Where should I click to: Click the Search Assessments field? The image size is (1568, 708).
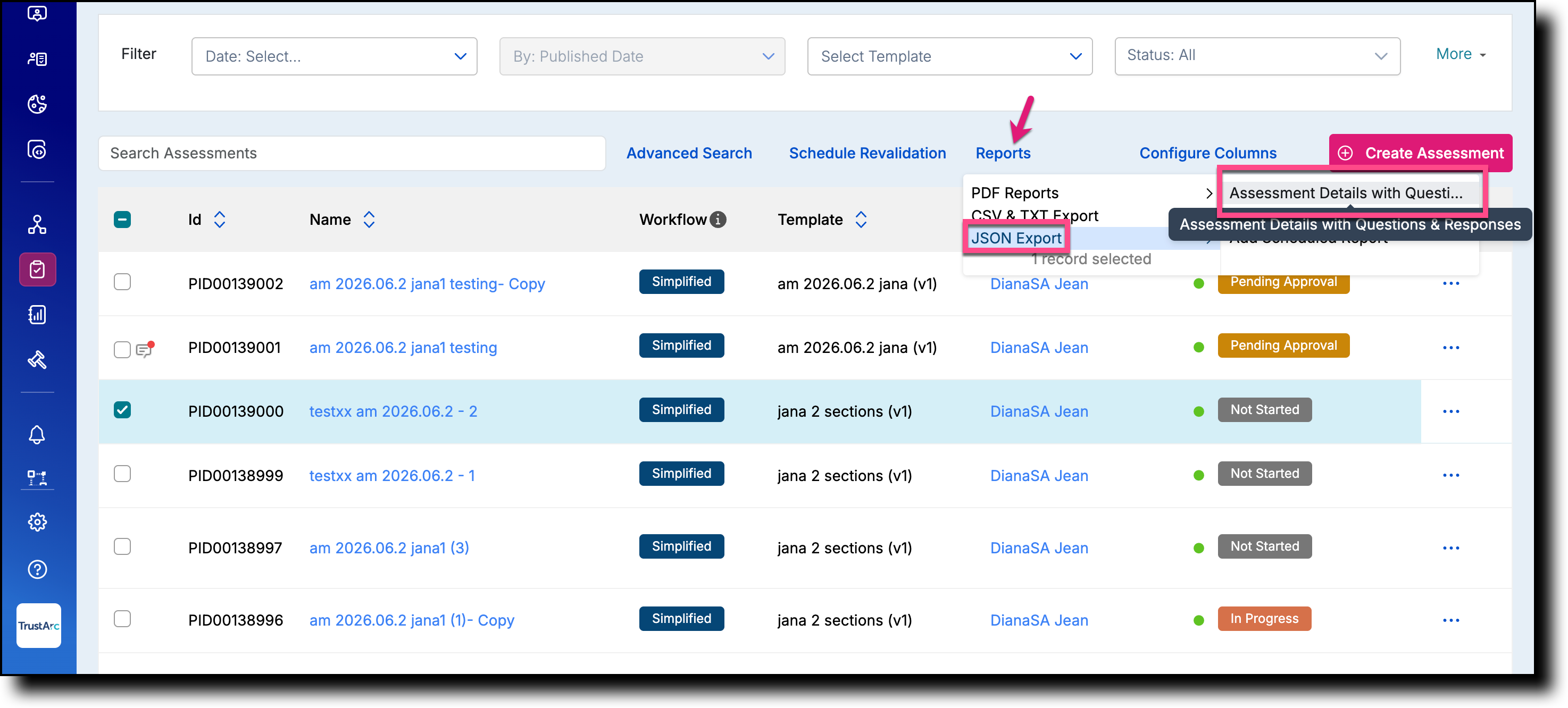pos(352,153)
